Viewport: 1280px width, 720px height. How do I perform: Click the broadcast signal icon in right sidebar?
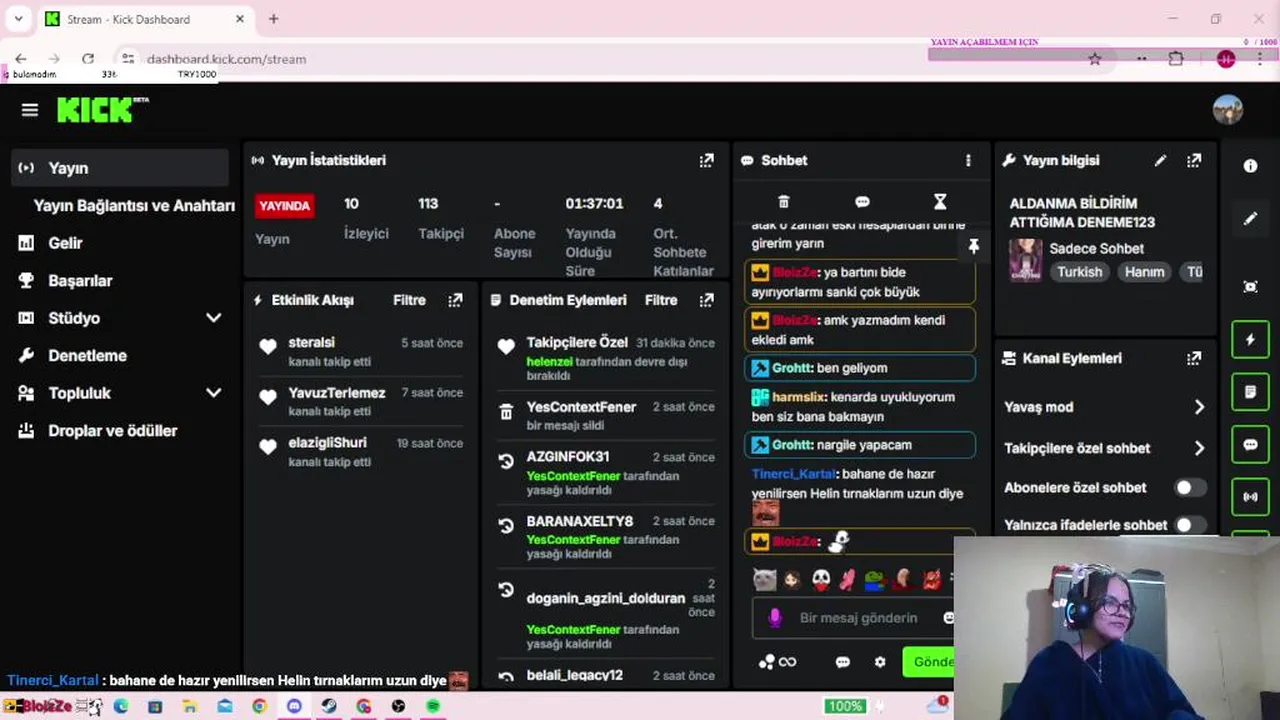pyautogui.click(x=1250, y=496)
